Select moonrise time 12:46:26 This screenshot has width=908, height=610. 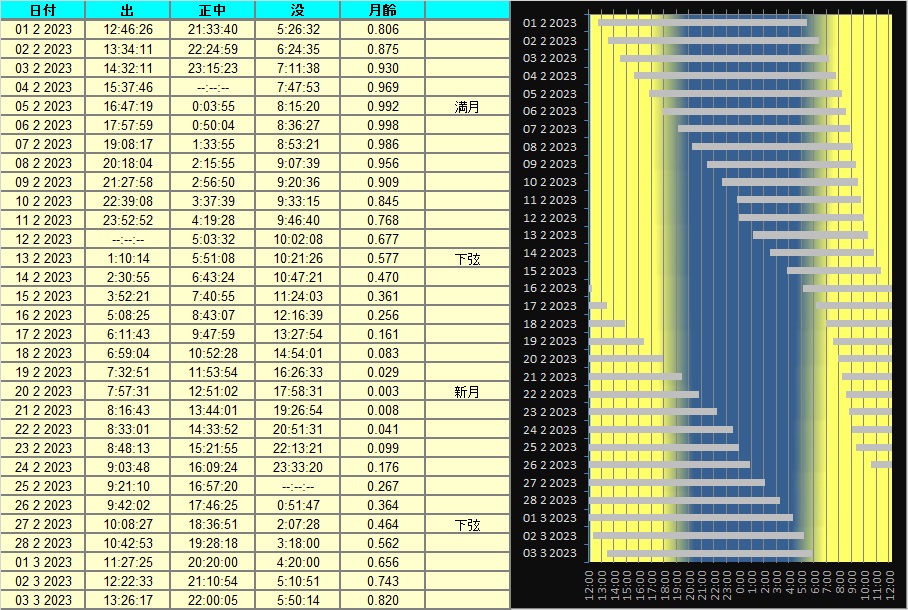tap(128, 30)
